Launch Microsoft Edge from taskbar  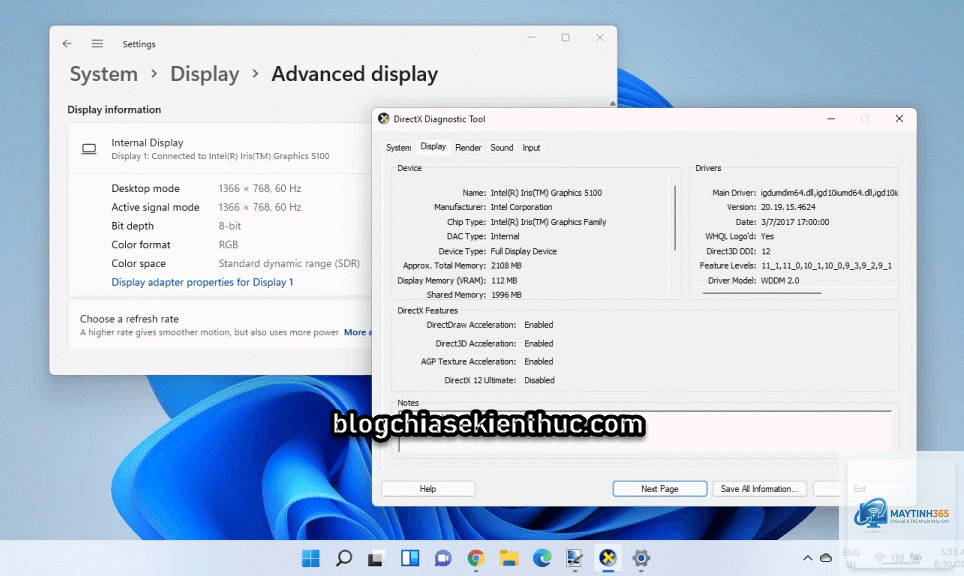[x=542, y=558]
